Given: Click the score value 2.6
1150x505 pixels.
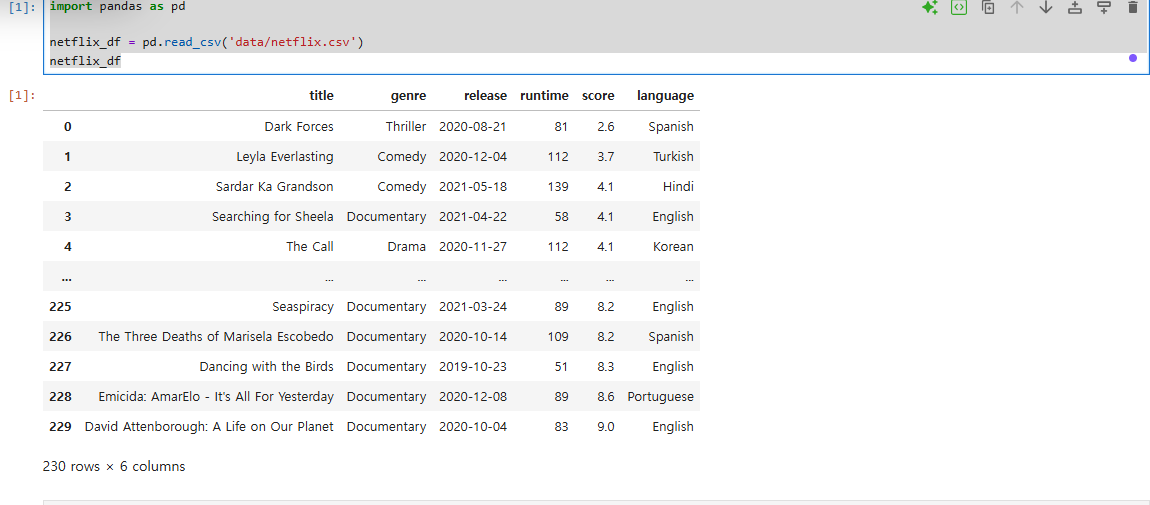Looking at the screenshot, I should pyautogui.click(x=606, y=127).
